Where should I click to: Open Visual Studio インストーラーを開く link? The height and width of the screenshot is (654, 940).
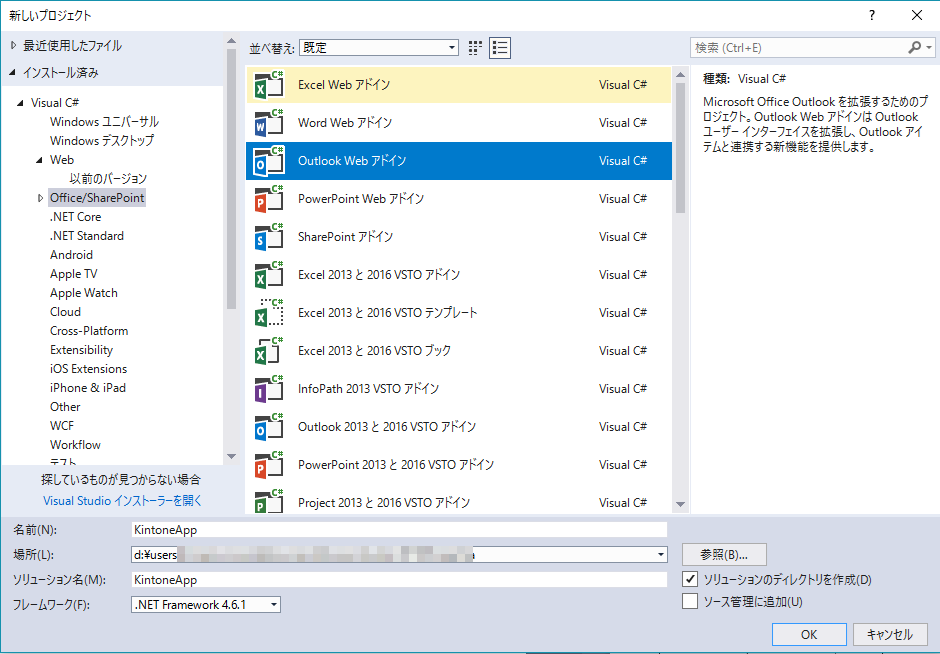tap(122, 501)
